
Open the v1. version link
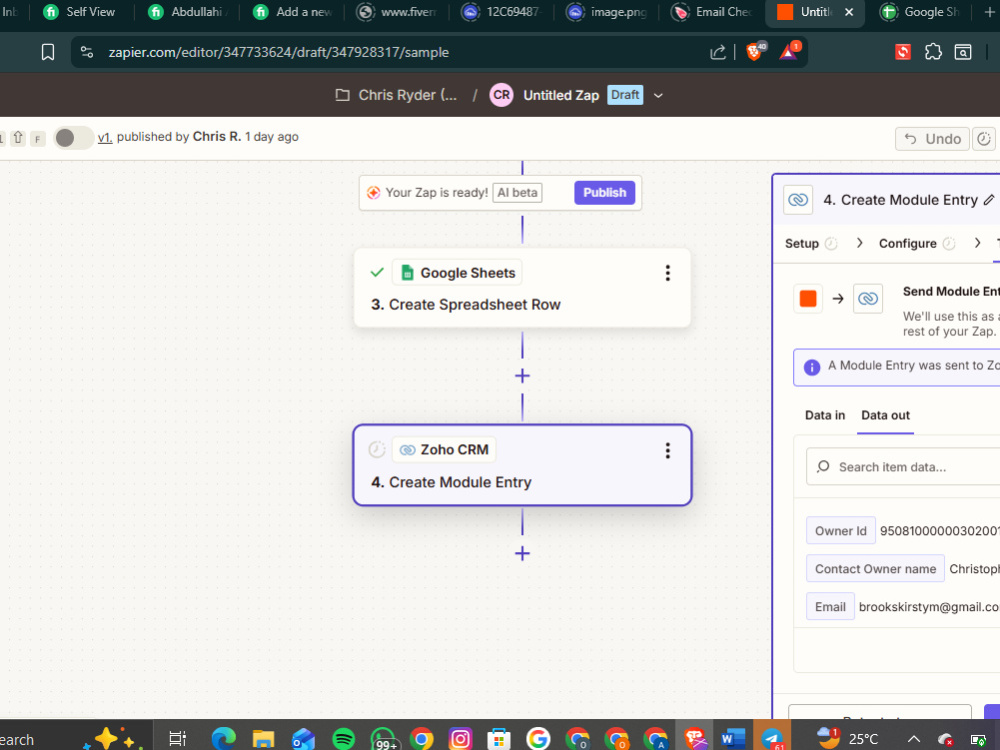(105, 137)
